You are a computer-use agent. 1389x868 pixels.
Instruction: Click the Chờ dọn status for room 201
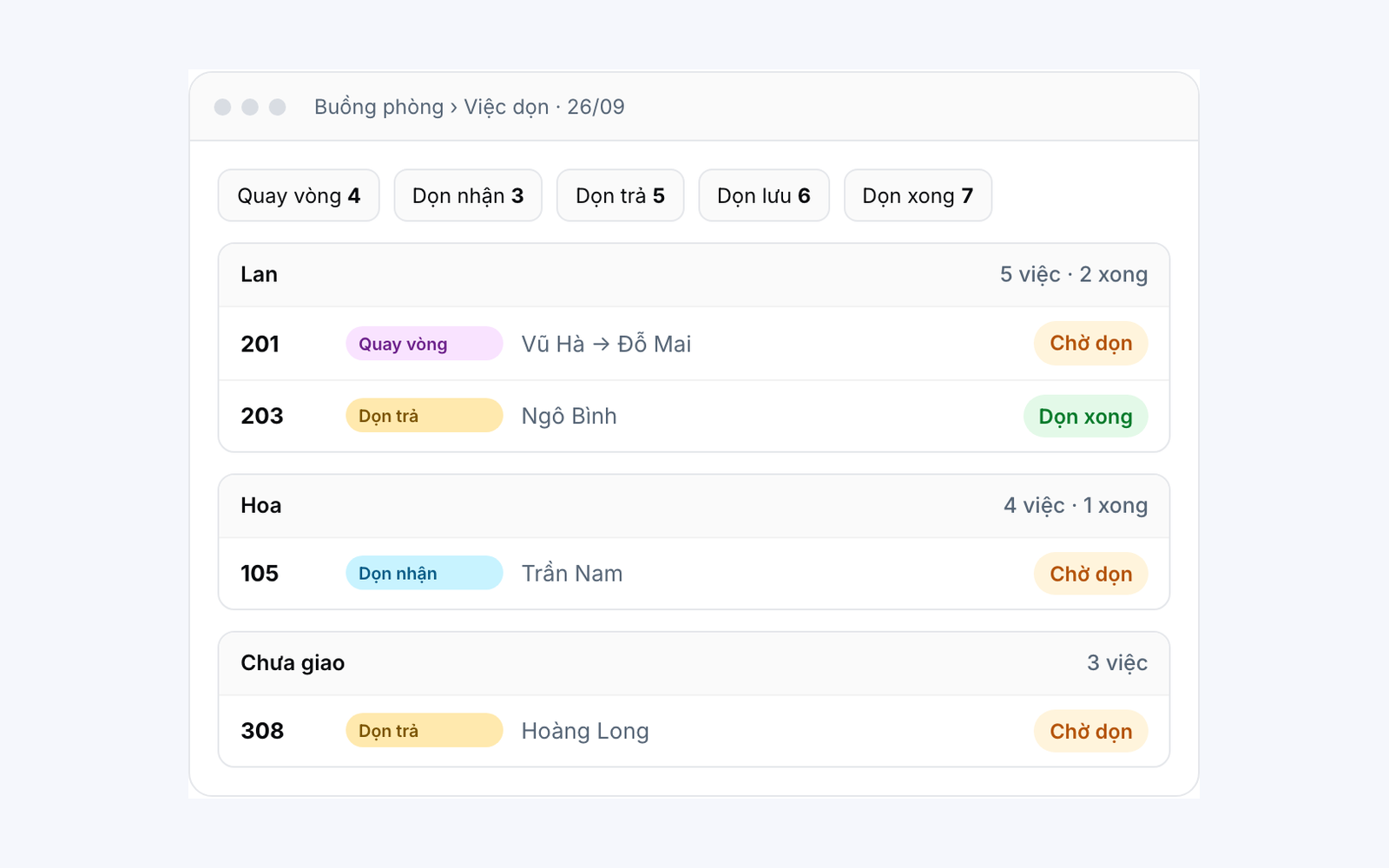click(x=1090, y=344)
